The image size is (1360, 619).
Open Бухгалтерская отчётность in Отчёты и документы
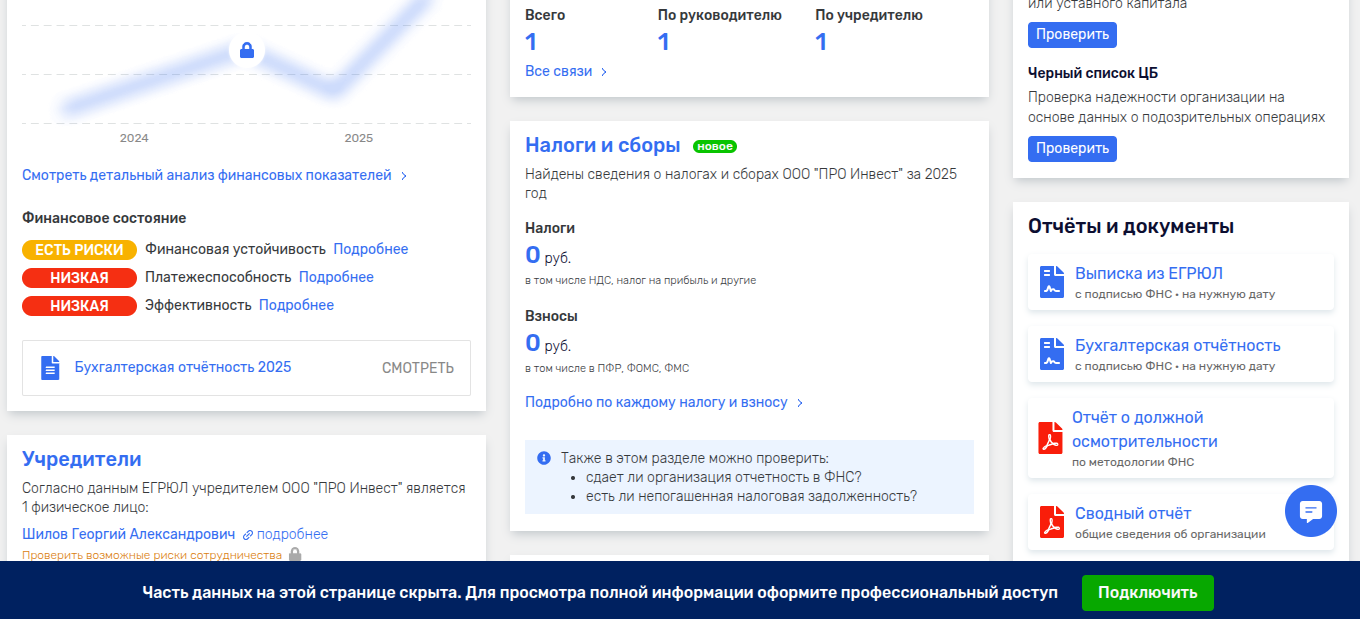pyautogui.click(x=1178, y=345)
